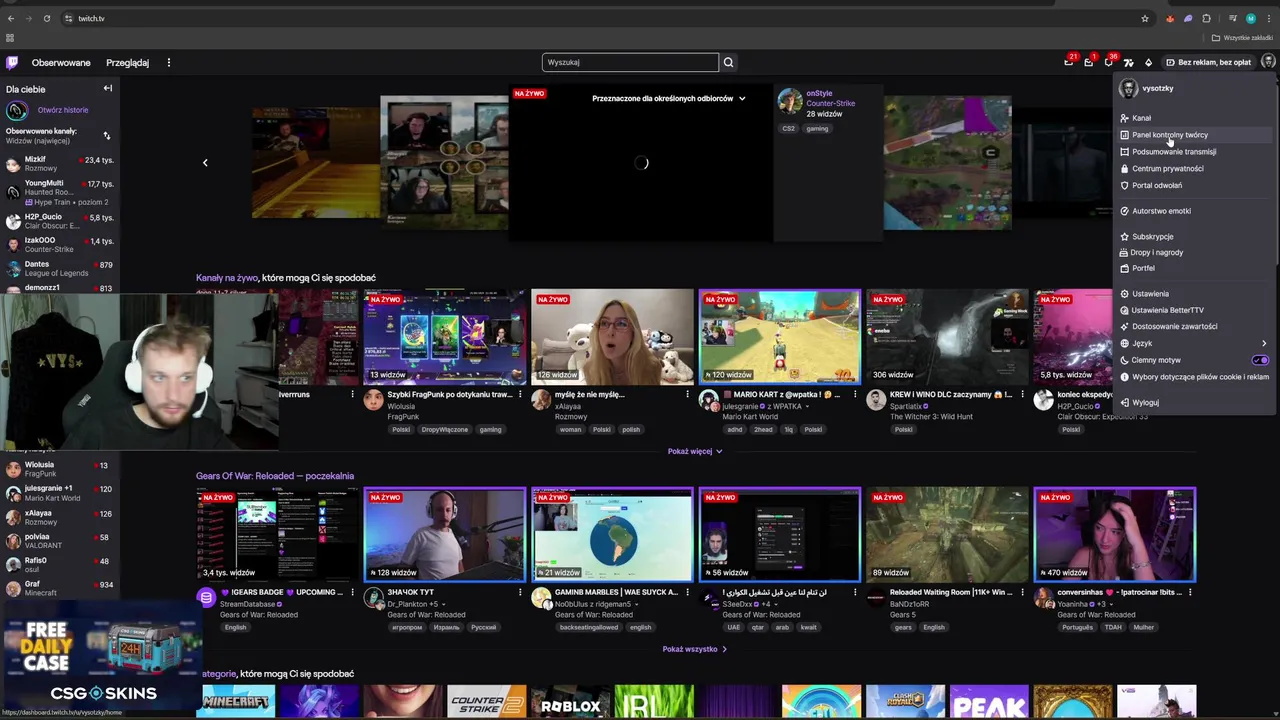Open Portfel menu item

click(x=1194, y=269)
